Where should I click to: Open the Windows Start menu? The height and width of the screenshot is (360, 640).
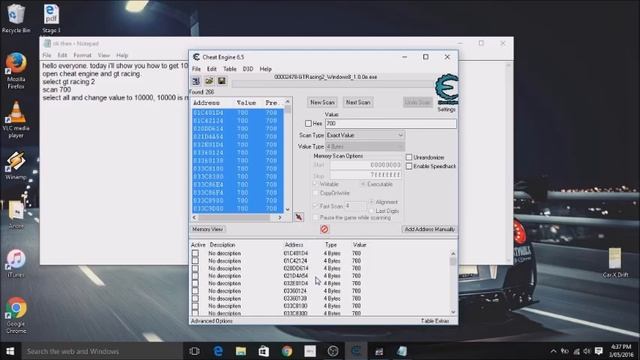(x=11, y=351)
